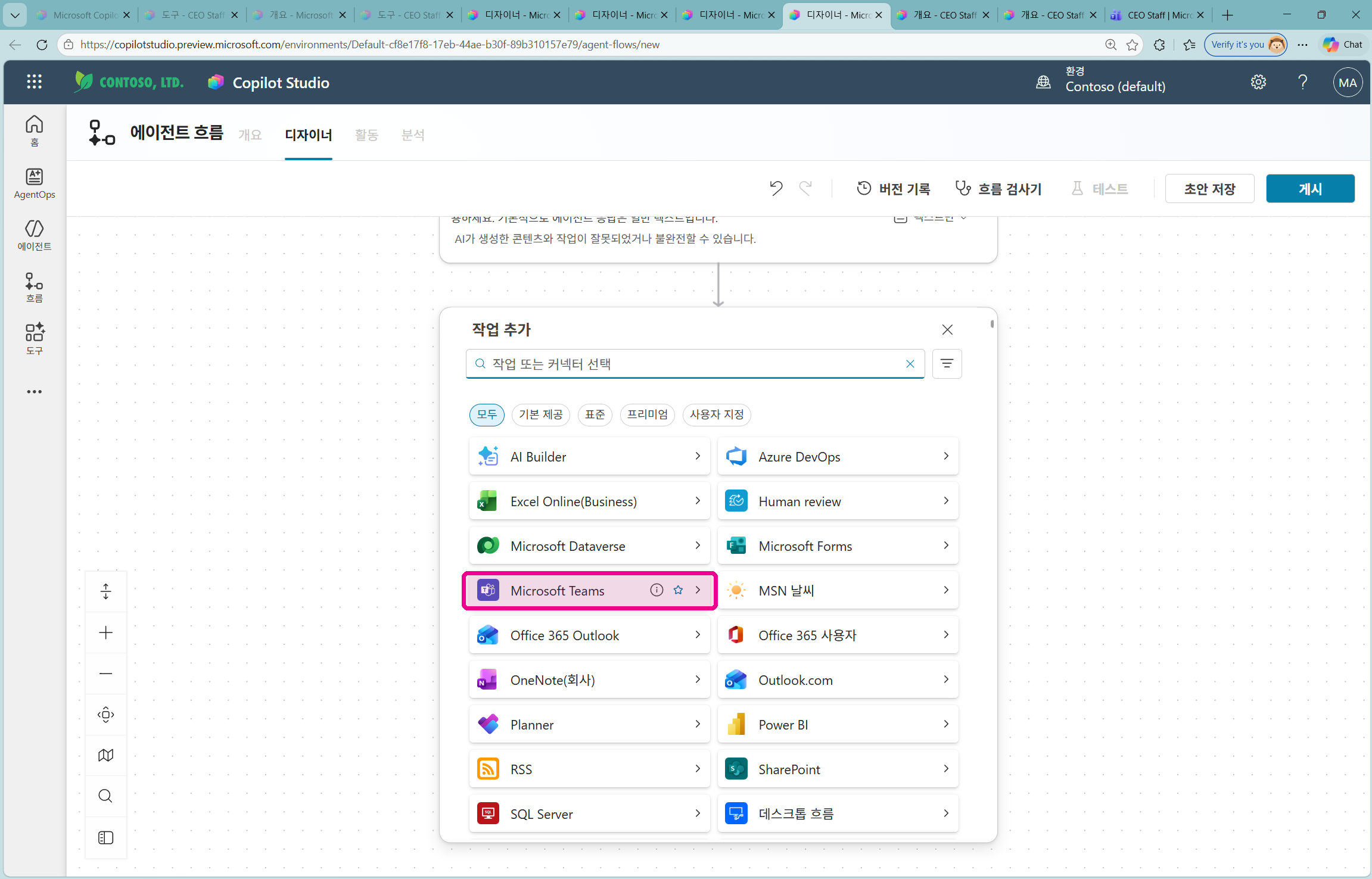The height and width of the screenshot is (879, 1372).
Task: Toggle the side panel layout icon
Action: click(x=106, y=837)
